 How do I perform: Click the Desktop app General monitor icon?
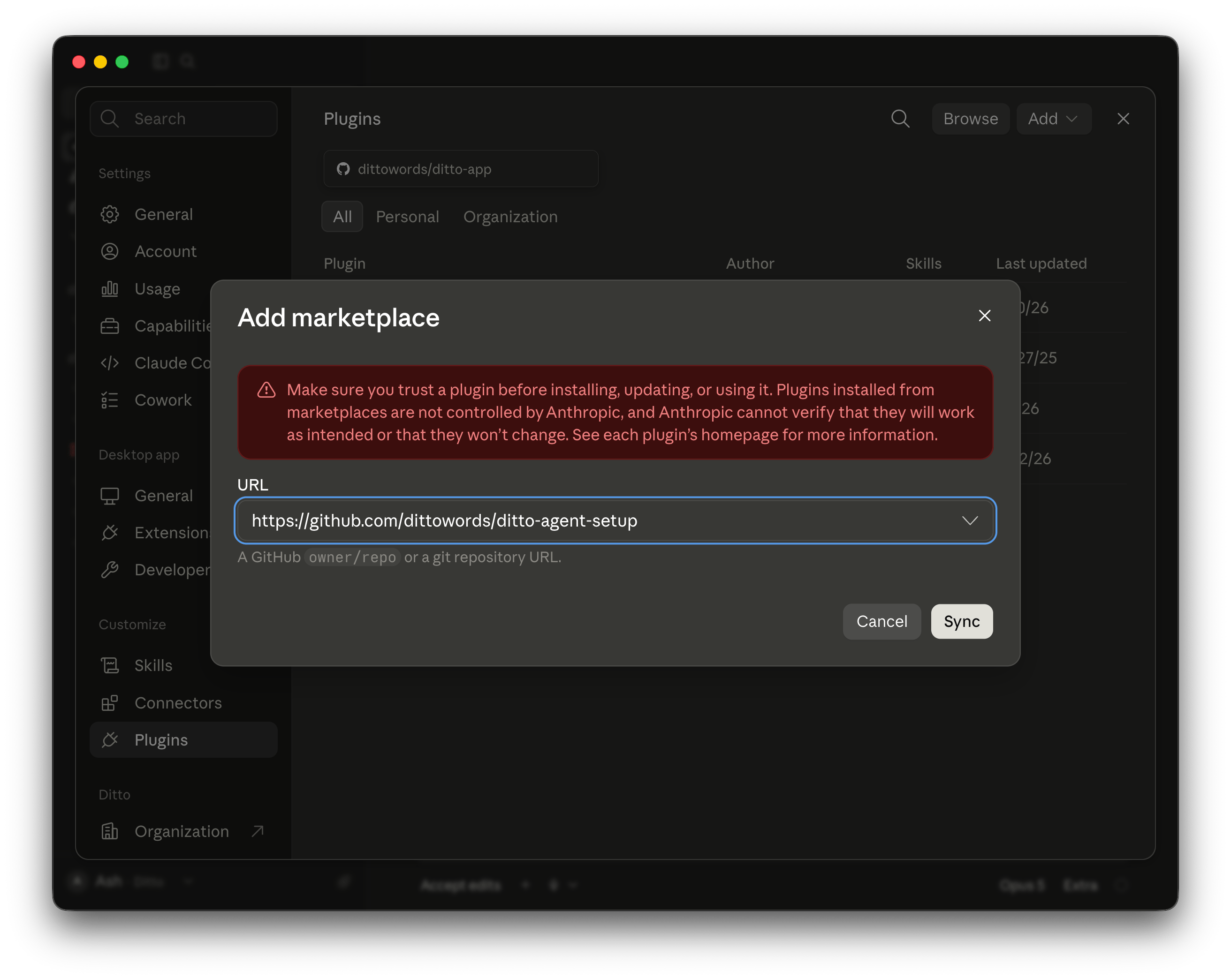(110, 496)
